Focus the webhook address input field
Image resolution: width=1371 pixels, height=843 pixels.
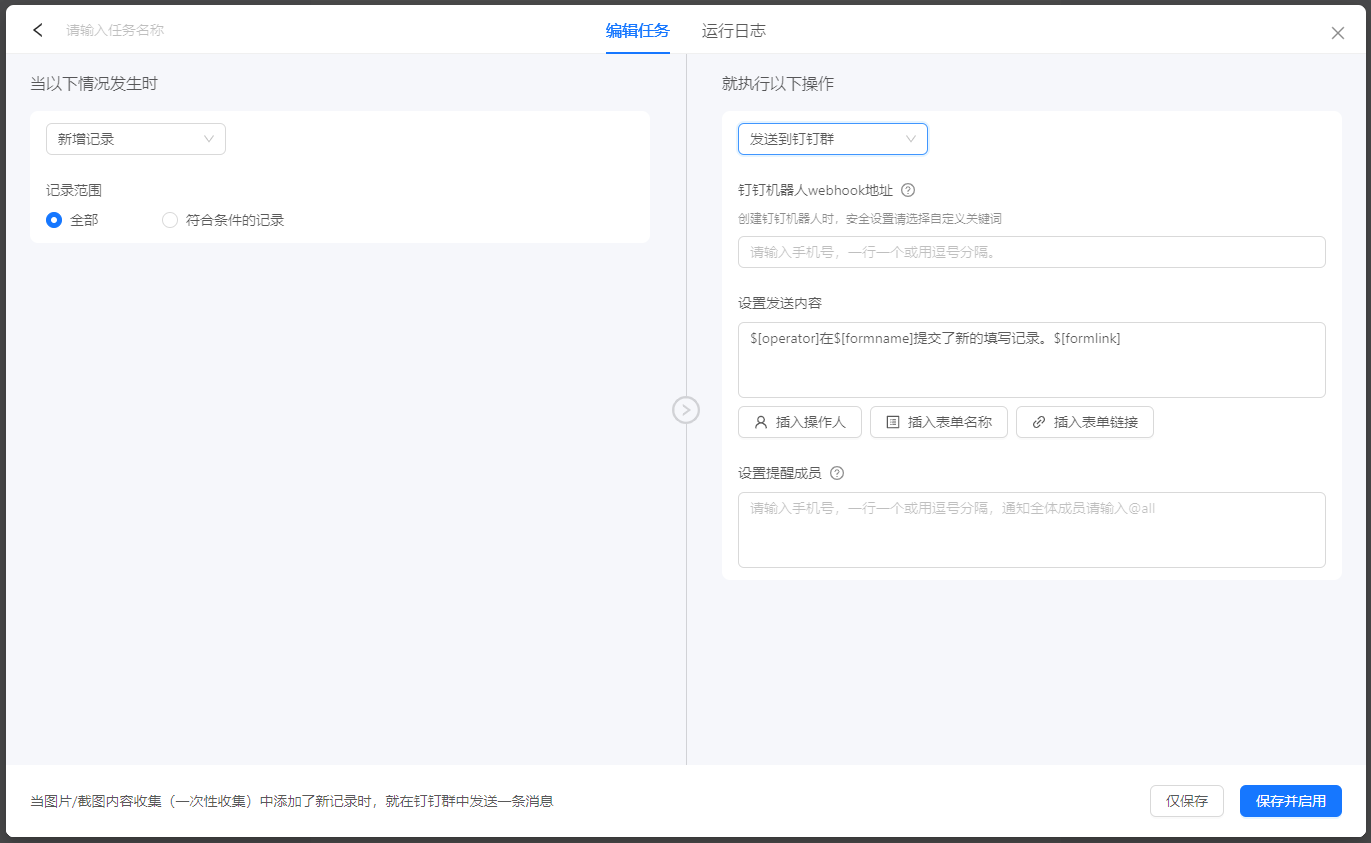click(1032, 252)
